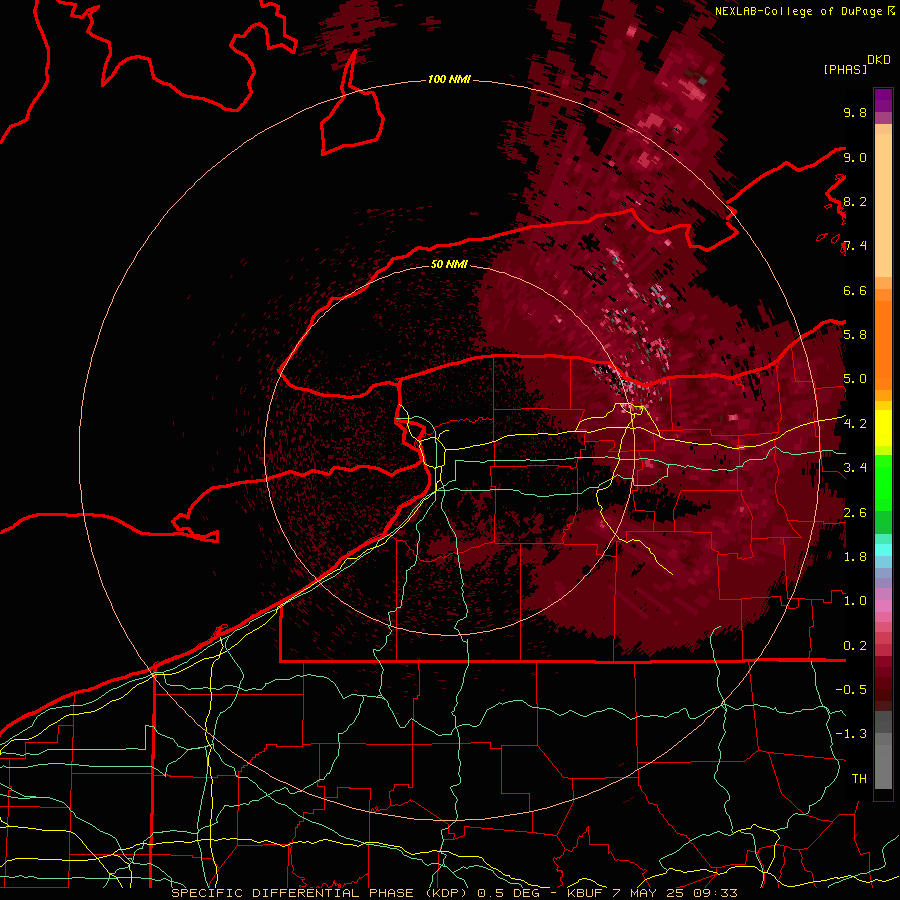Screen dimensions: 900x900
Task: Click the 2.6 scale value
Action: coord(855,513)
